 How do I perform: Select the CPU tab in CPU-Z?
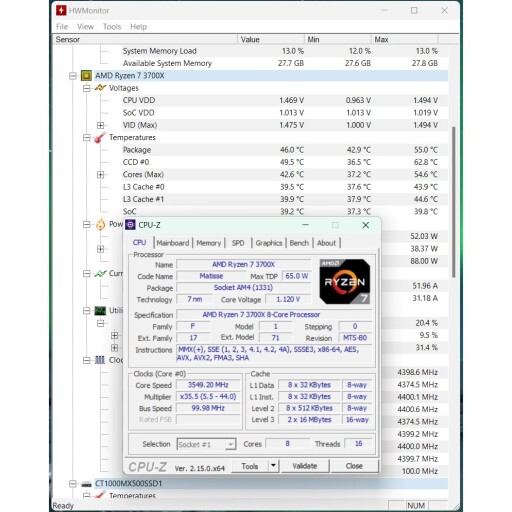pos(140,242)
